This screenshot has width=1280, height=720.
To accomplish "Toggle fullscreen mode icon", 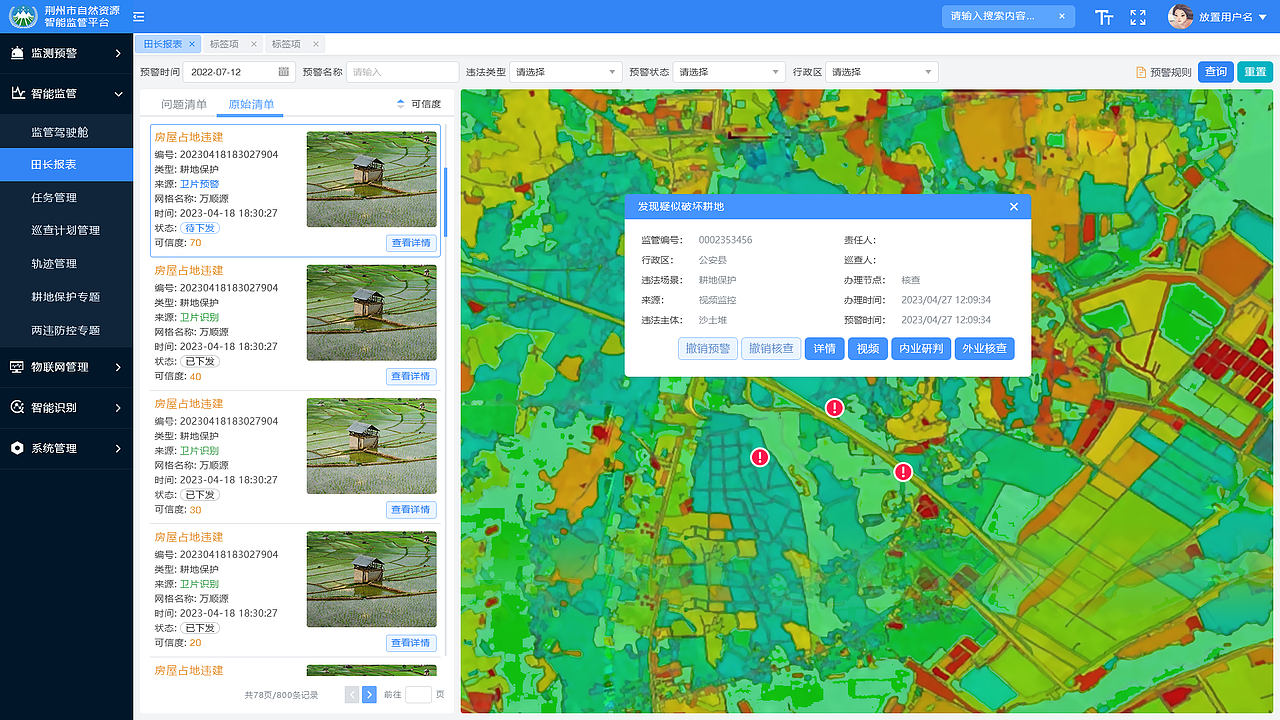I will [x=1138, y=17].
